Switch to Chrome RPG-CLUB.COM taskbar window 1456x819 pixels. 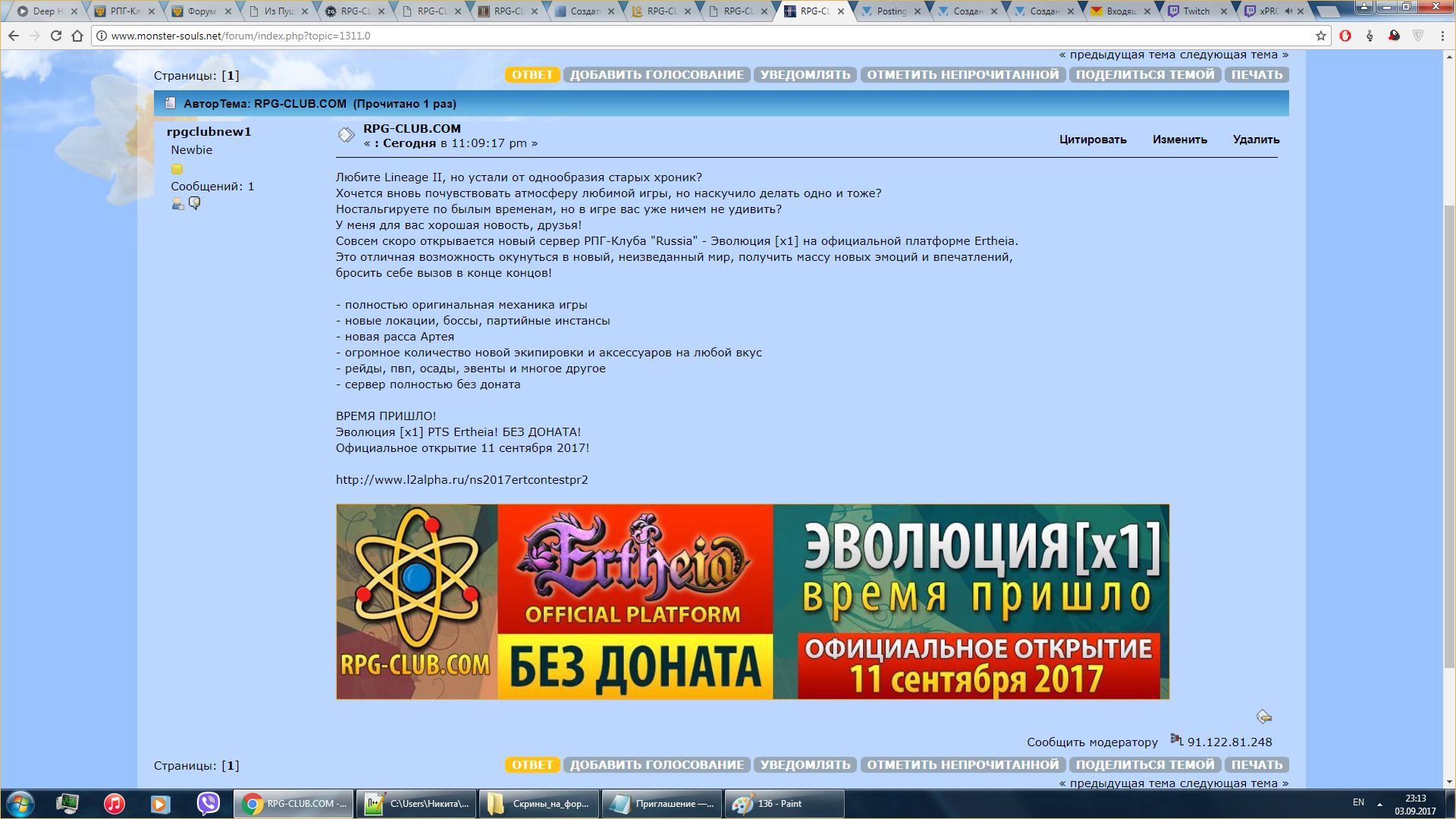293,804
